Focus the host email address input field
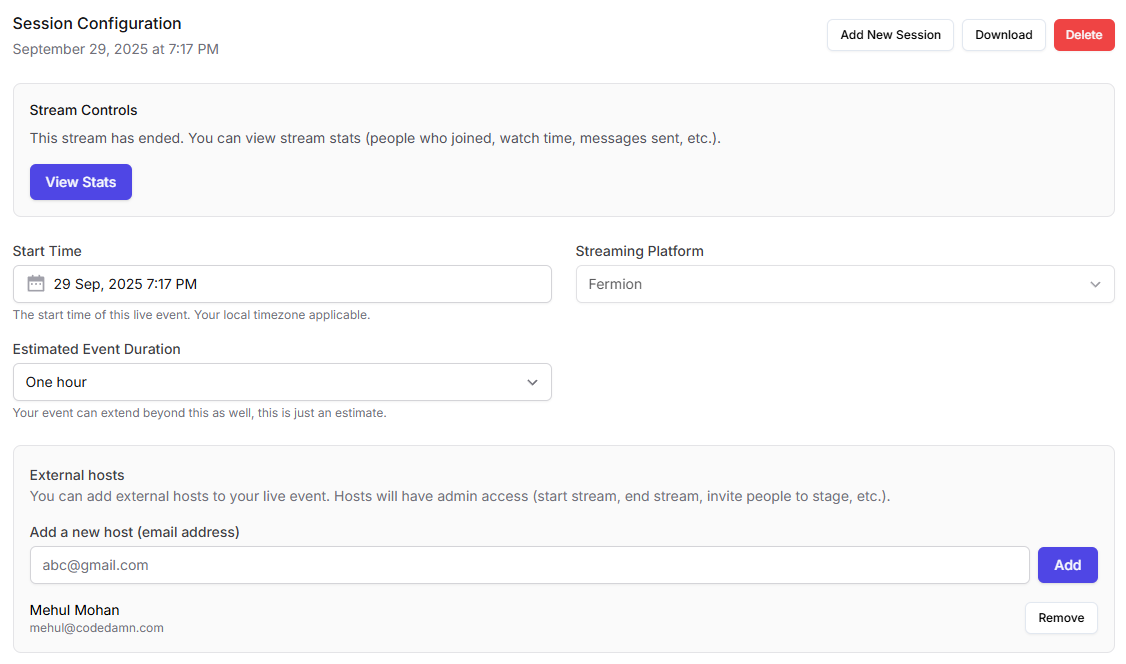Screen dimensions: 1126x664 pos(529,565)
